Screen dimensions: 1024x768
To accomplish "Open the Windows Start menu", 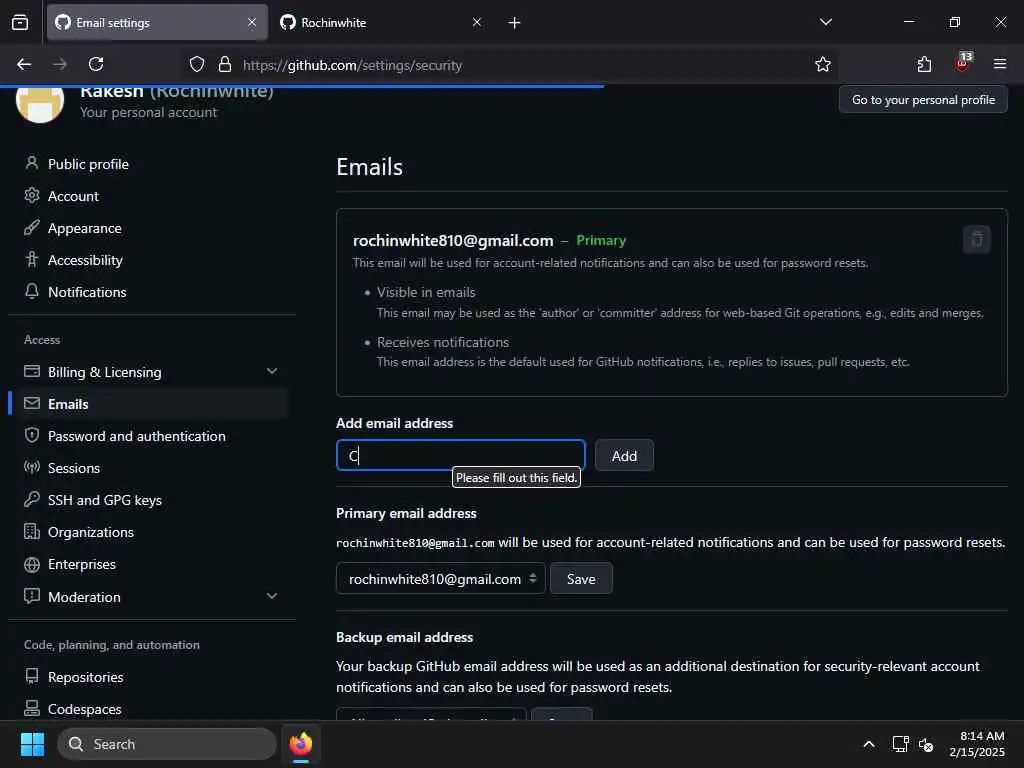I will tap(32, 744).
